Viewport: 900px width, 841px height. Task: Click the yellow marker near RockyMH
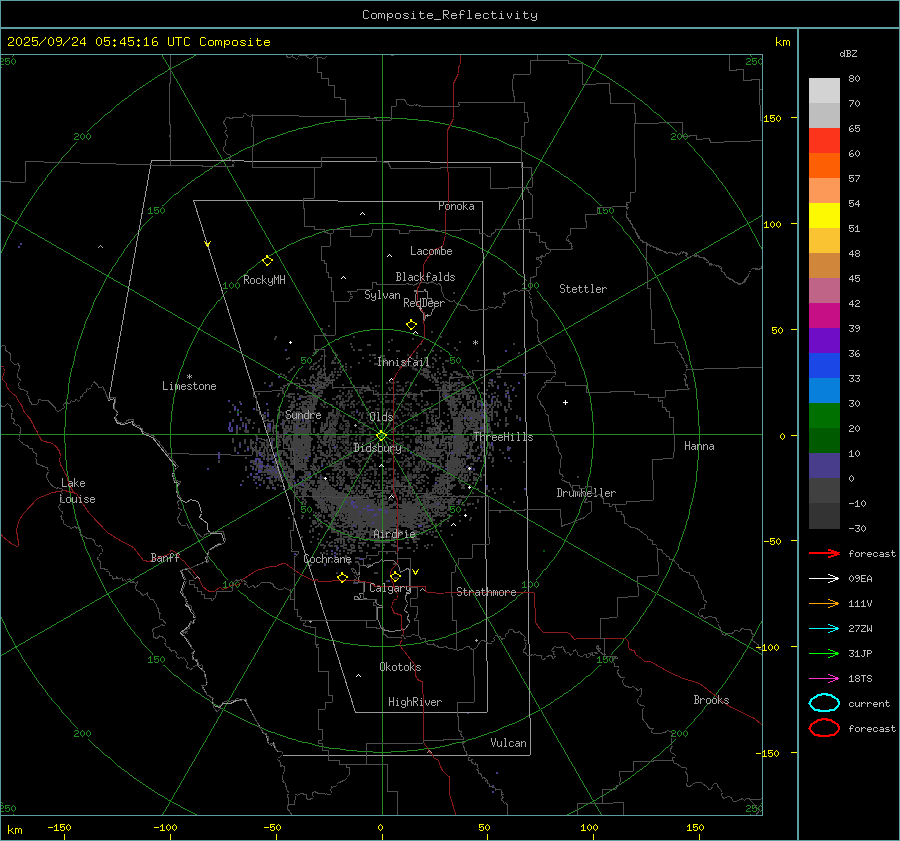pyautogui.click(x=267, y=260)
